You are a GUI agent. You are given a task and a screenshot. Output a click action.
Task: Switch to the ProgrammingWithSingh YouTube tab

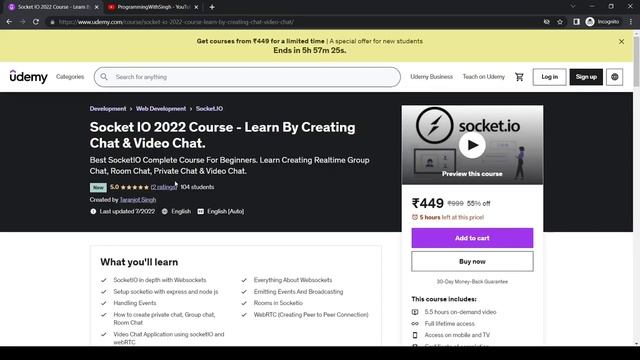[x=153, y=7]
